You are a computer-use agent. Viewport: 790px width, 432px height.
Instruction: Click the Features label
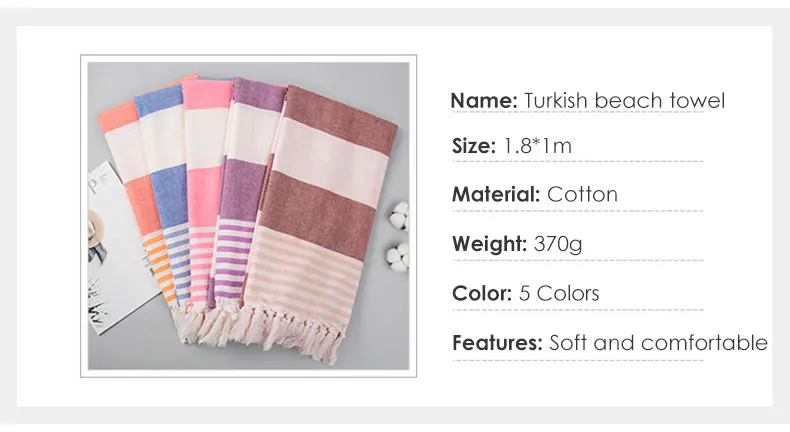[x=497, y=343]
